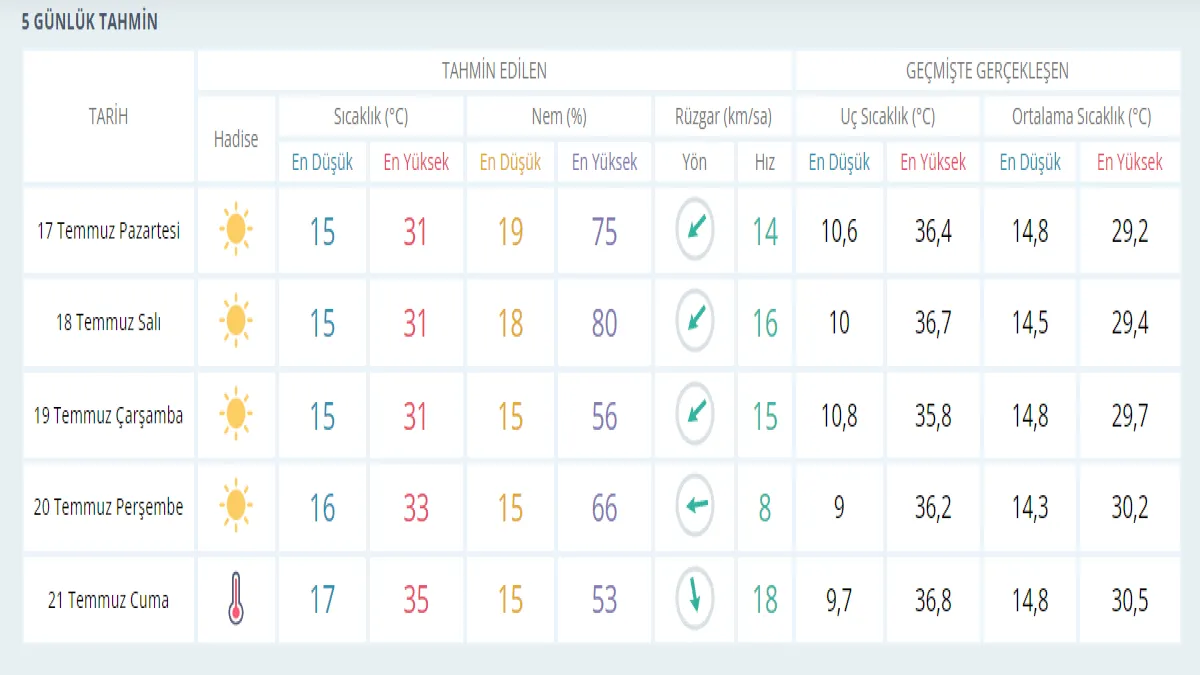Viewport: 1200px width, 675px height.
Task: Click the sun icon for 18 Temmuz Salı
Action: pyautogui.click(x=235, y=322)
